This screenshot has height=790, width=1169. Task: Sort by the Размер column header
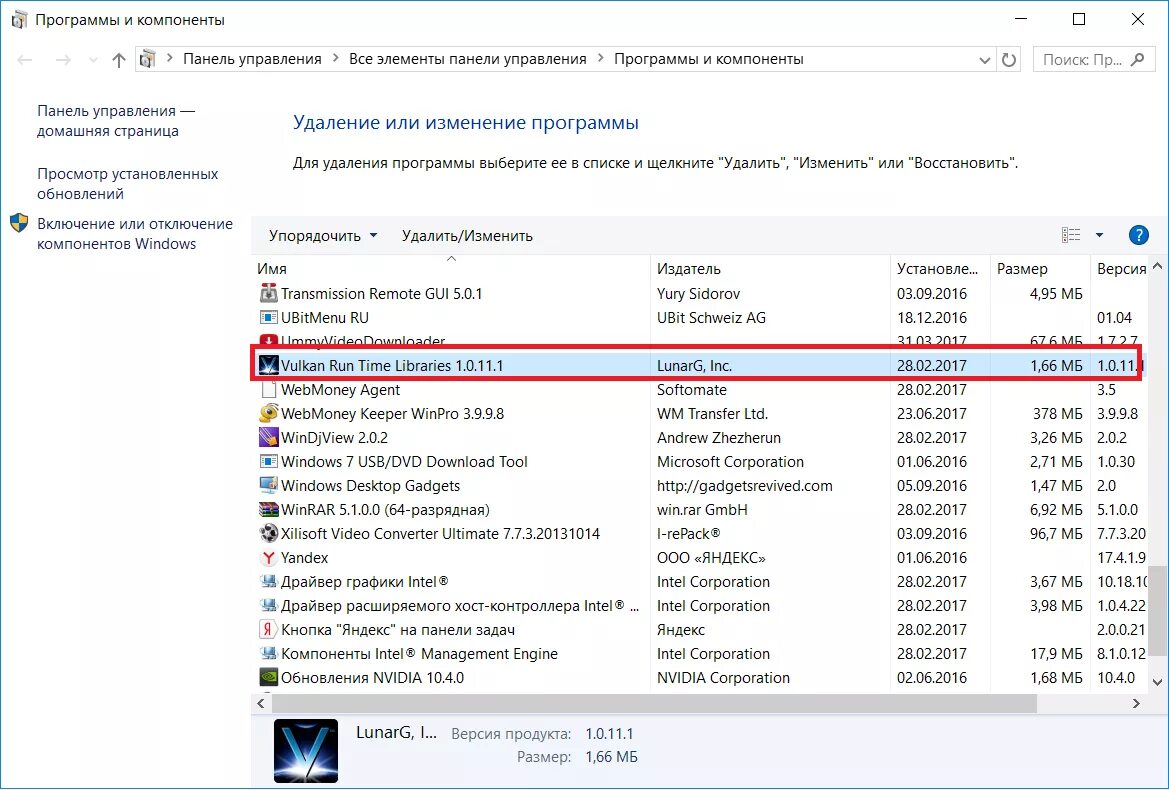tap(1040, 268)
